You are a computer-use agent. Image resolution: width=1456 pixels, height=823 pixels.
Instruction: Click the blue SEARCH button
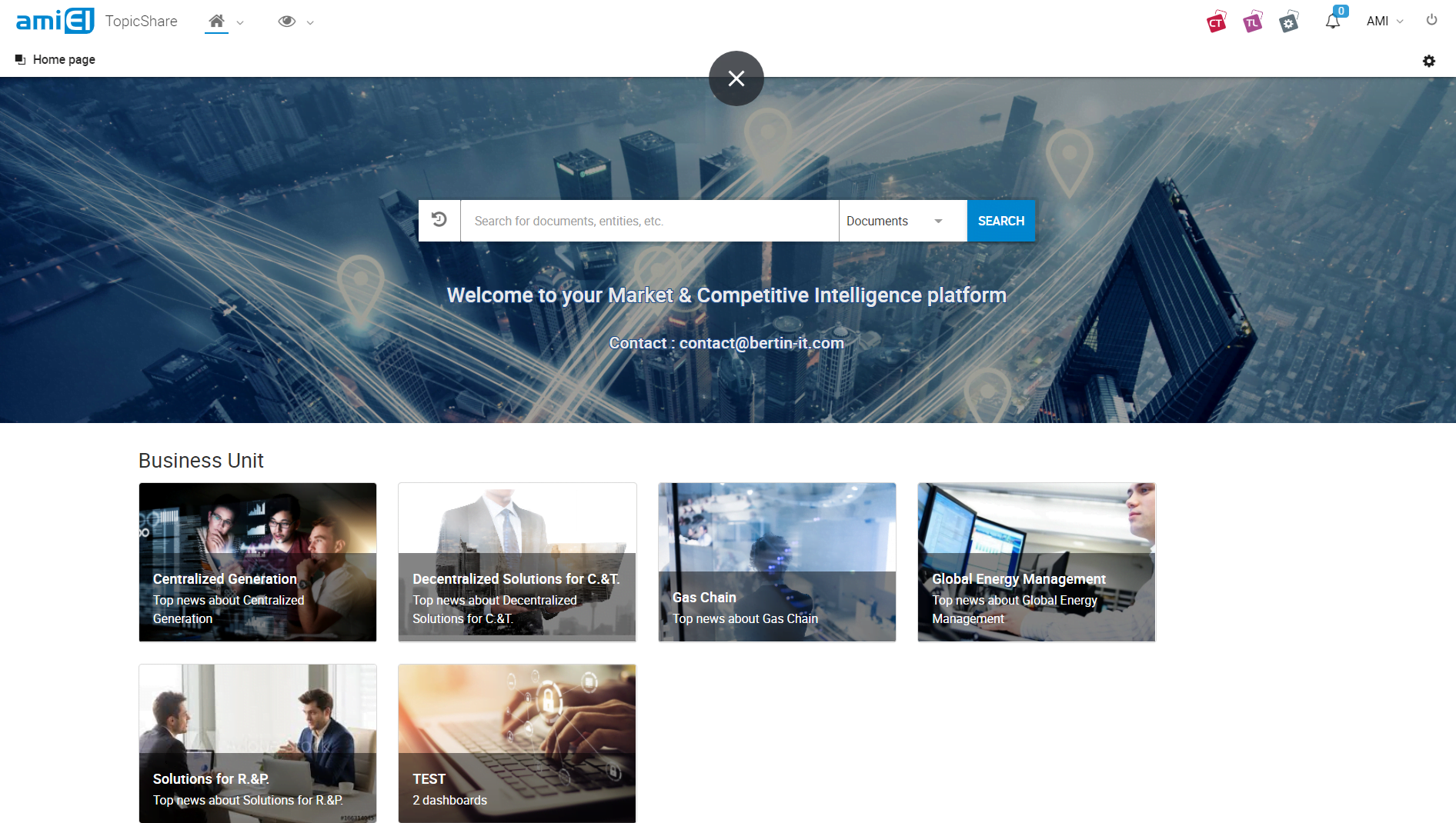(x=1001, y=221)
